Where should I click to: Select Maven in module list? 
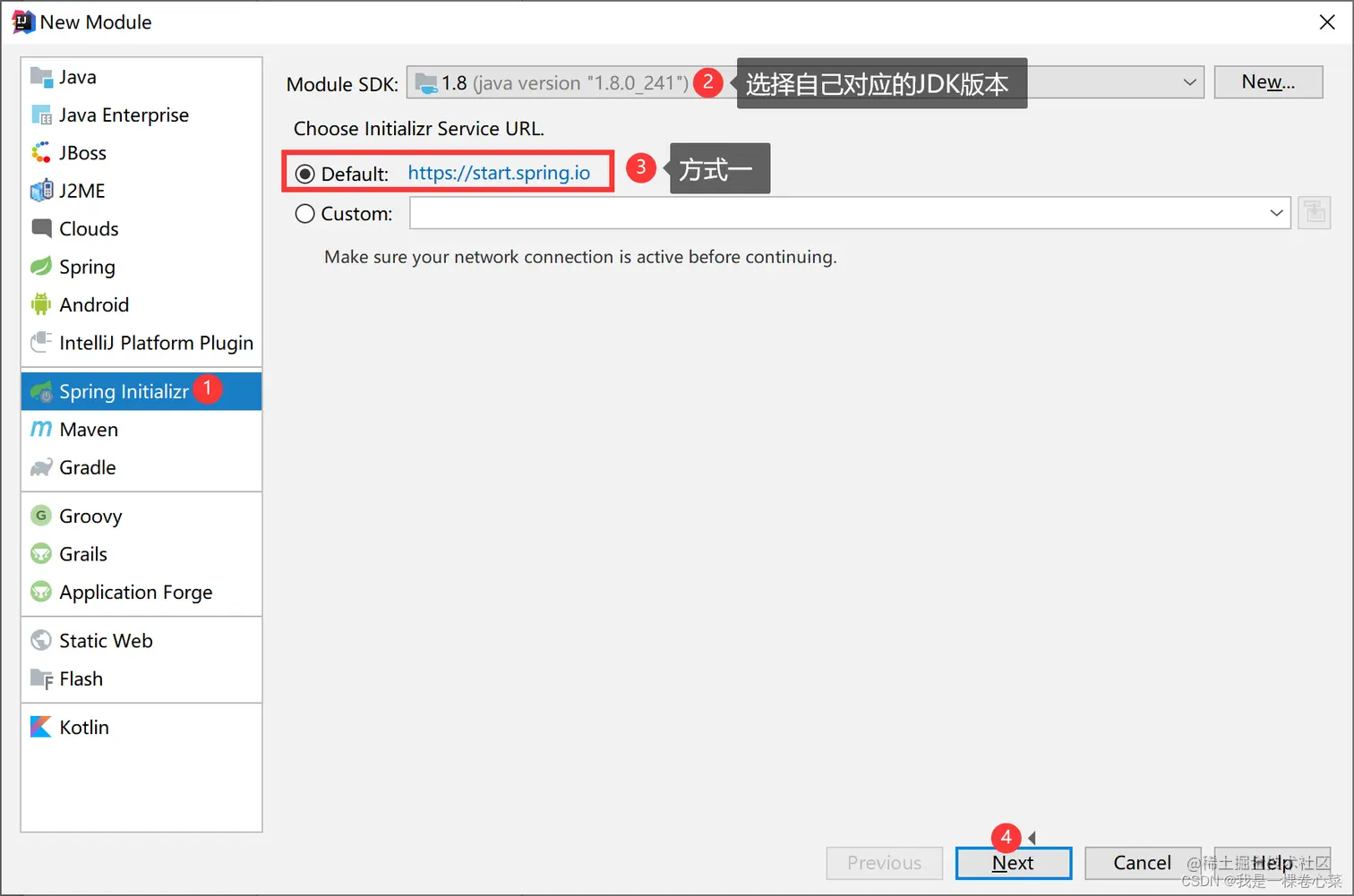(141, 430)
